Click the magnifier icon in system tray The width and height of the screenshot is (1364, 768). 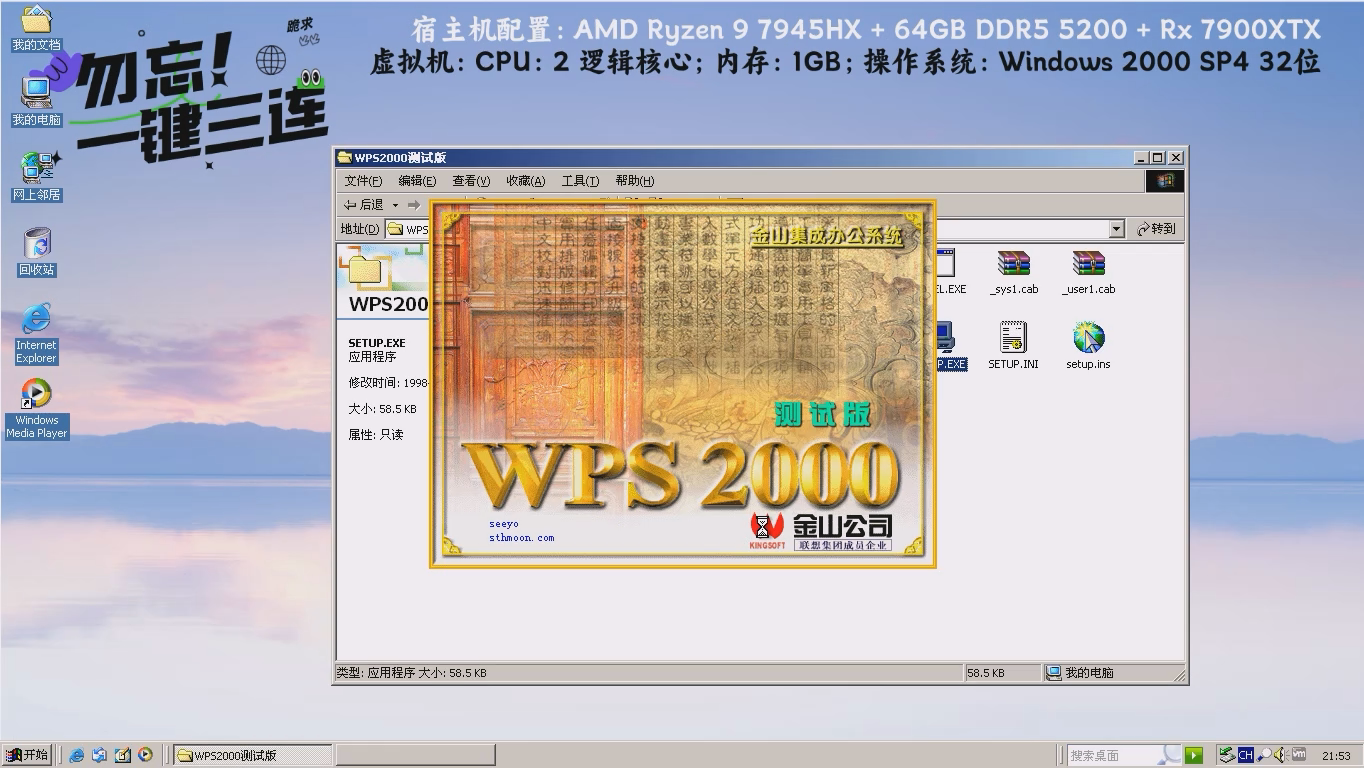pos(1264,755)
